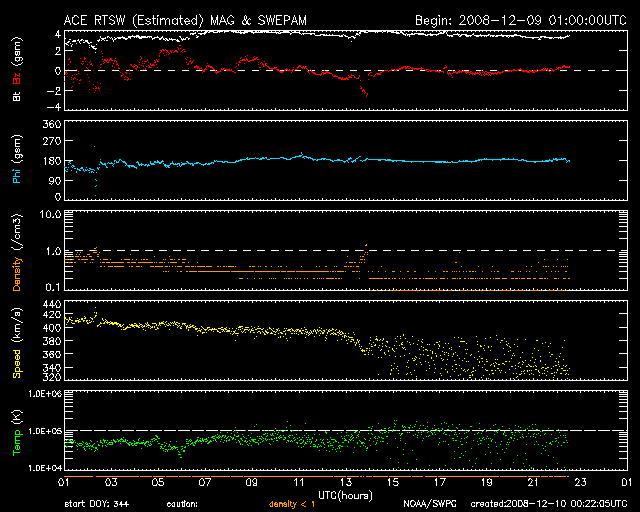Image resolution: width=640 pixels, height=512 pixels.
Task: Click the '10.0' tick label on Density axis
Action: [50, 214]
